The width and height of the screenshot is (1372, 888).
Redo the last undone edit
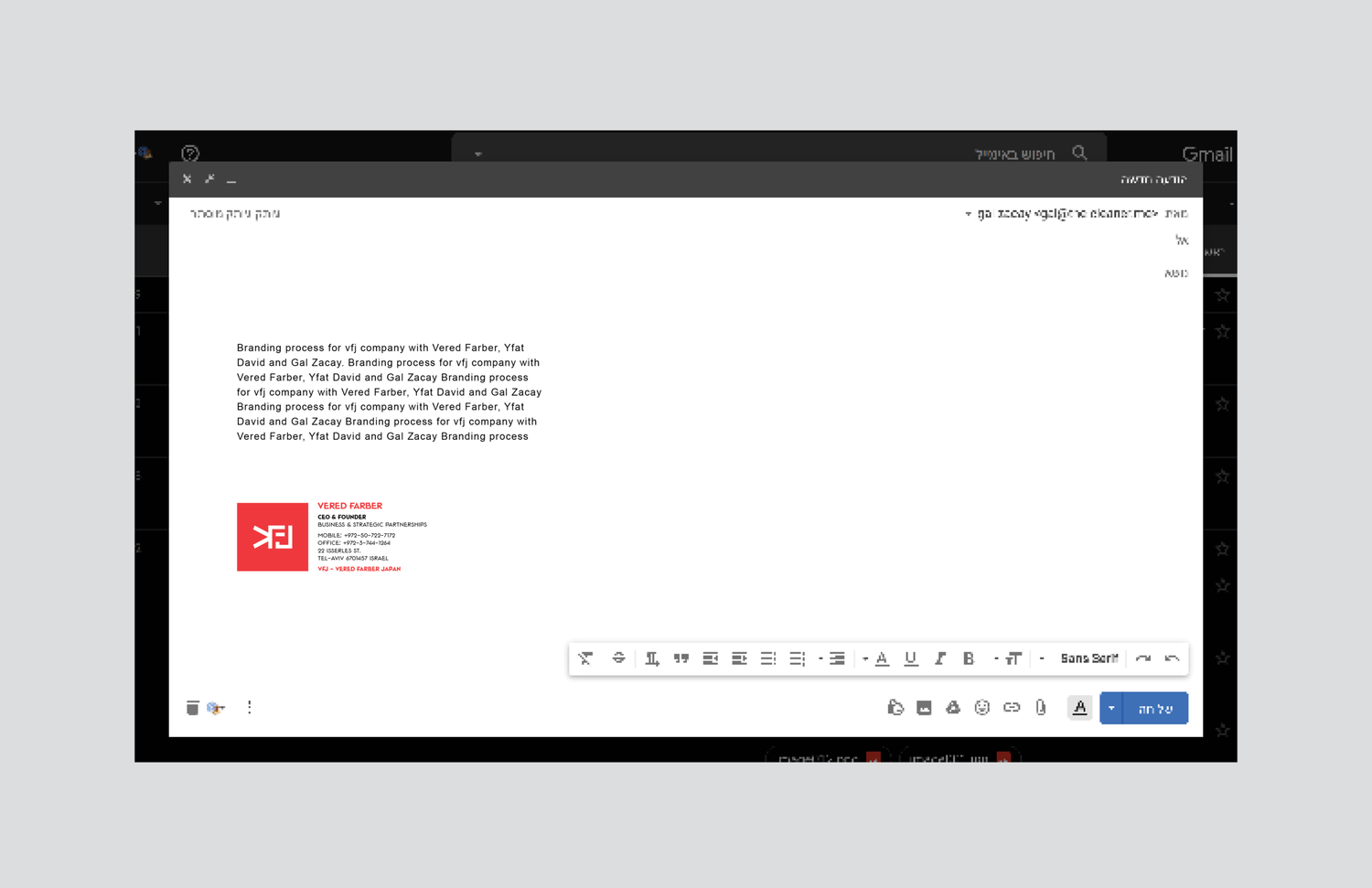click(1142, 658)
